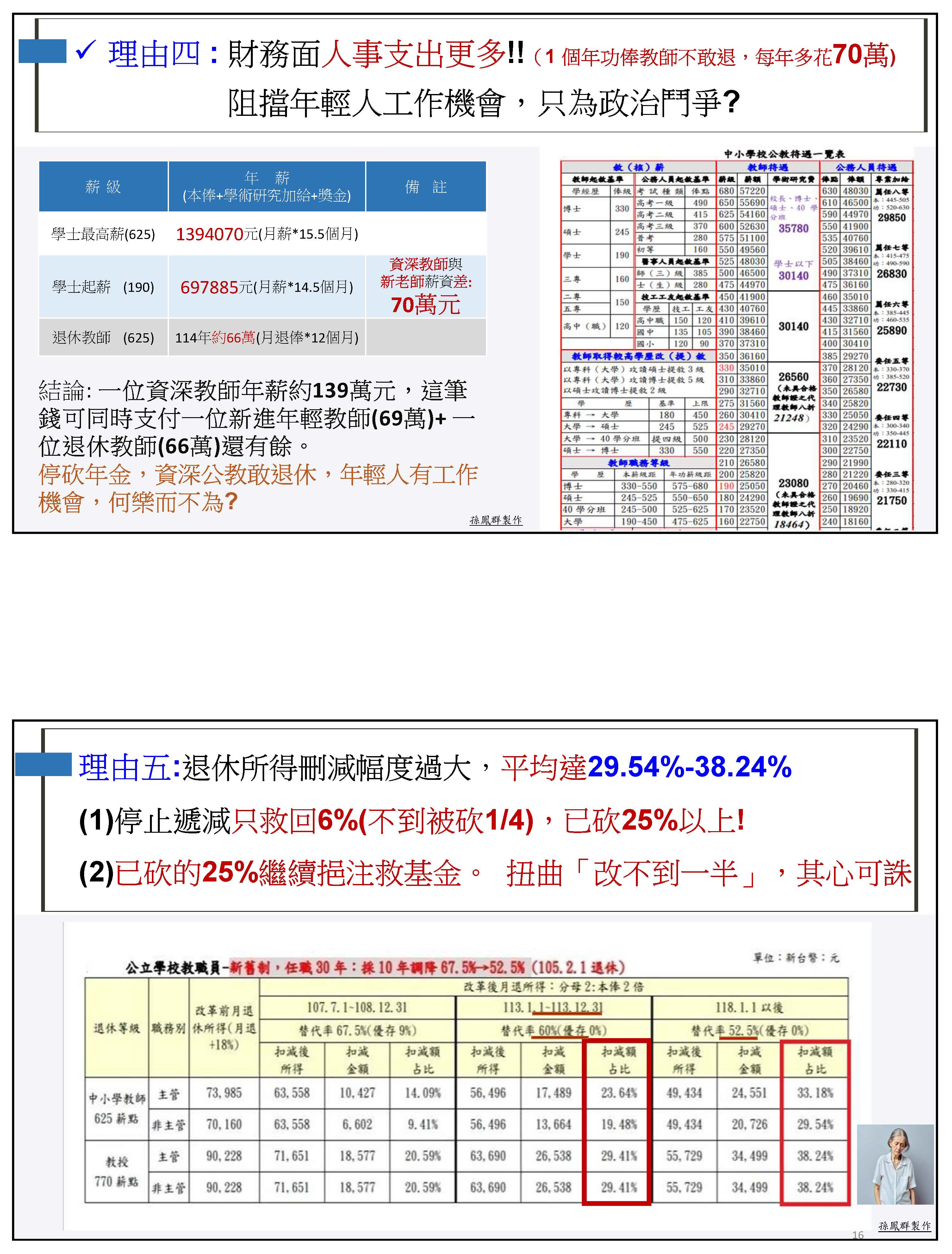
Task: Click the 38.24% cell in 教授 主管 row
Action: point(815,1155)
